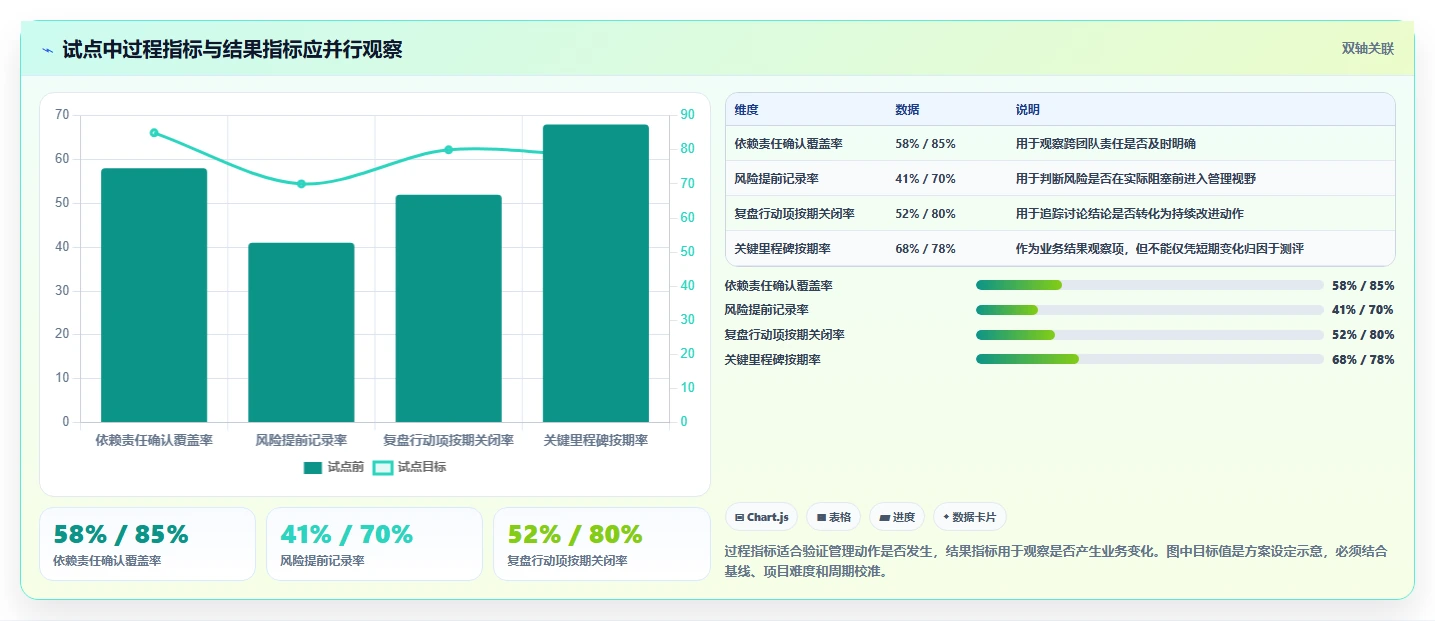1435x621 pixels.
Task: Click 关键里程碑按期率 x-axis label
Action: 596,440
